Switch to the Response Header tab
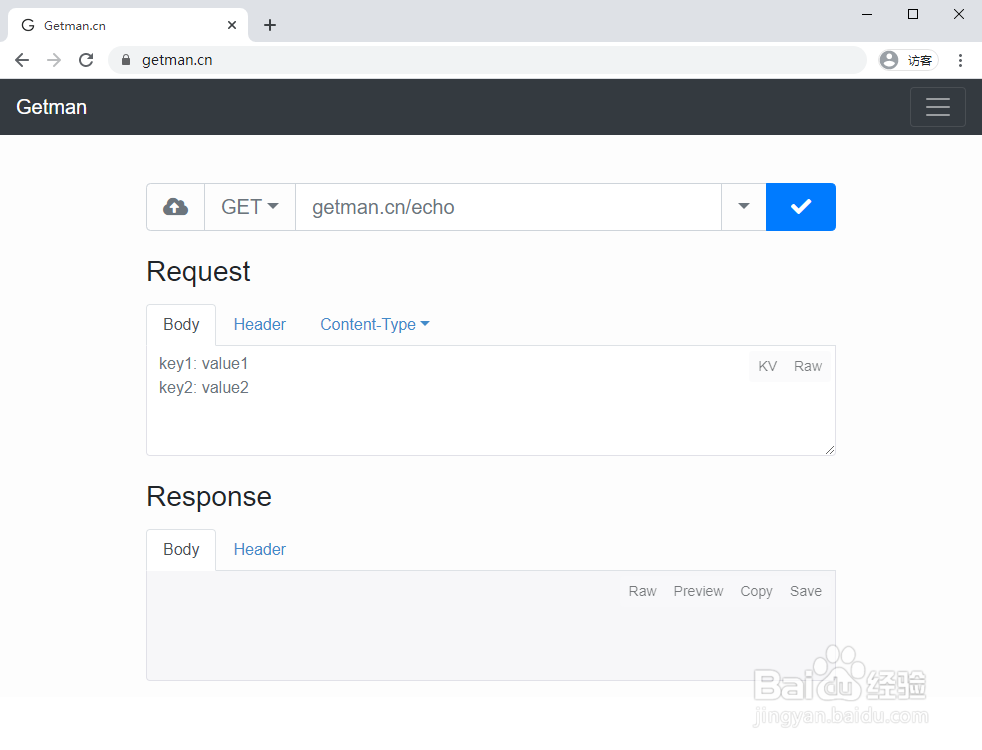Screen dimensions: 982x750 click(259, 549)
